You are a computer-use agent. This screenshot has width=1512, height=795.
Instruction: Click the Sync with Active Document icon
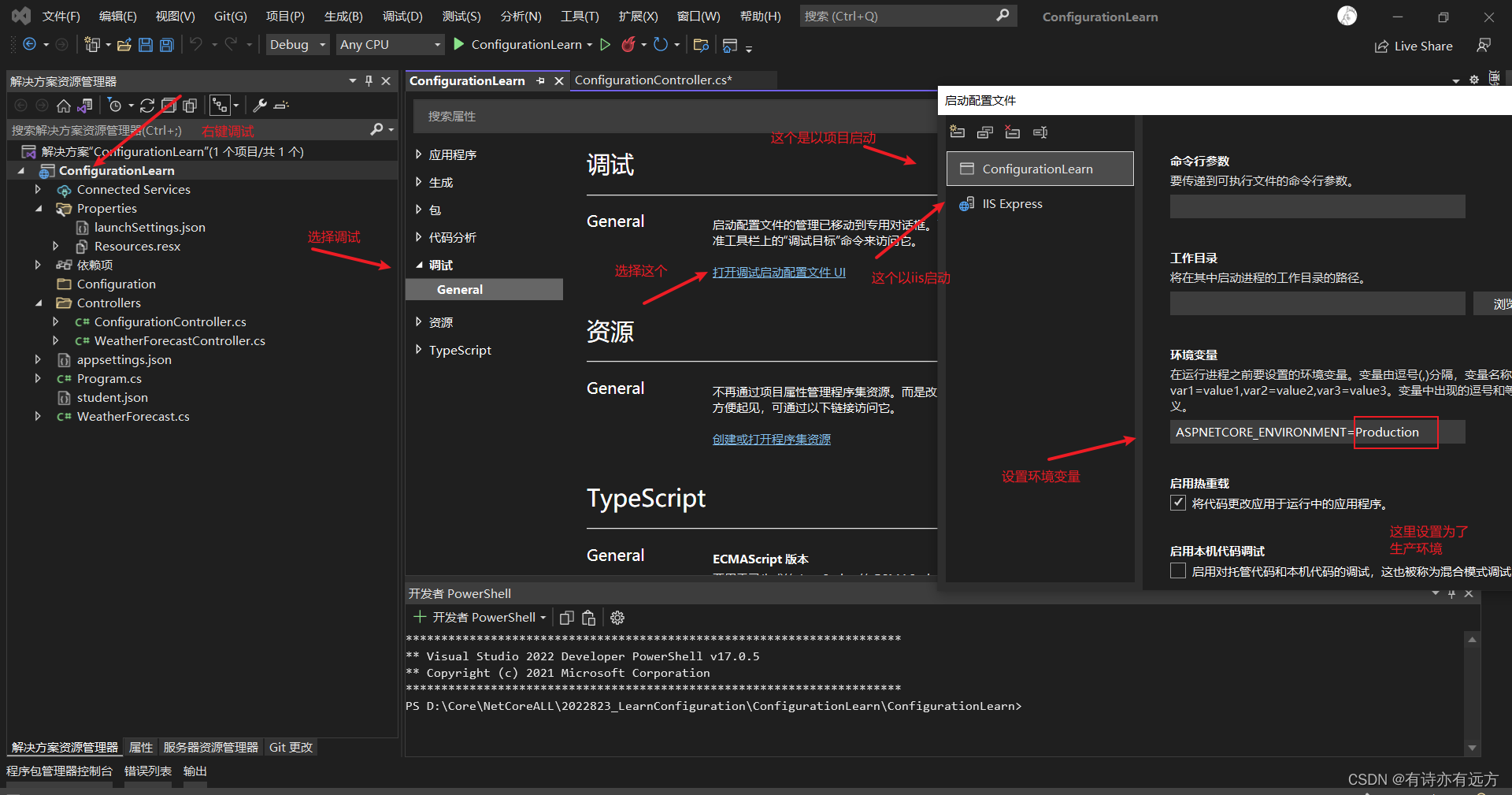(x=147, y=106)
